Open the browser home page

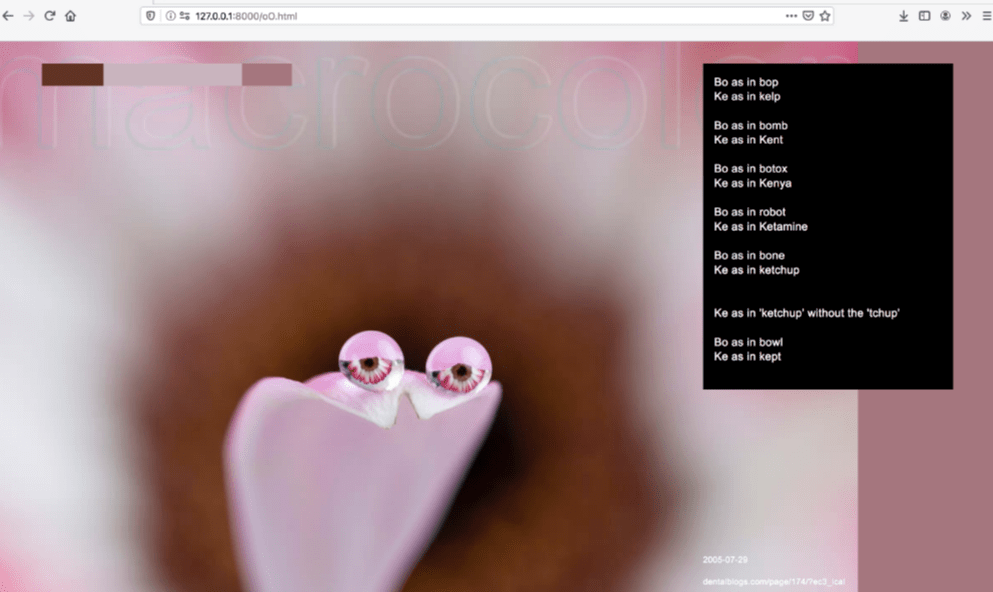[70, 15]
